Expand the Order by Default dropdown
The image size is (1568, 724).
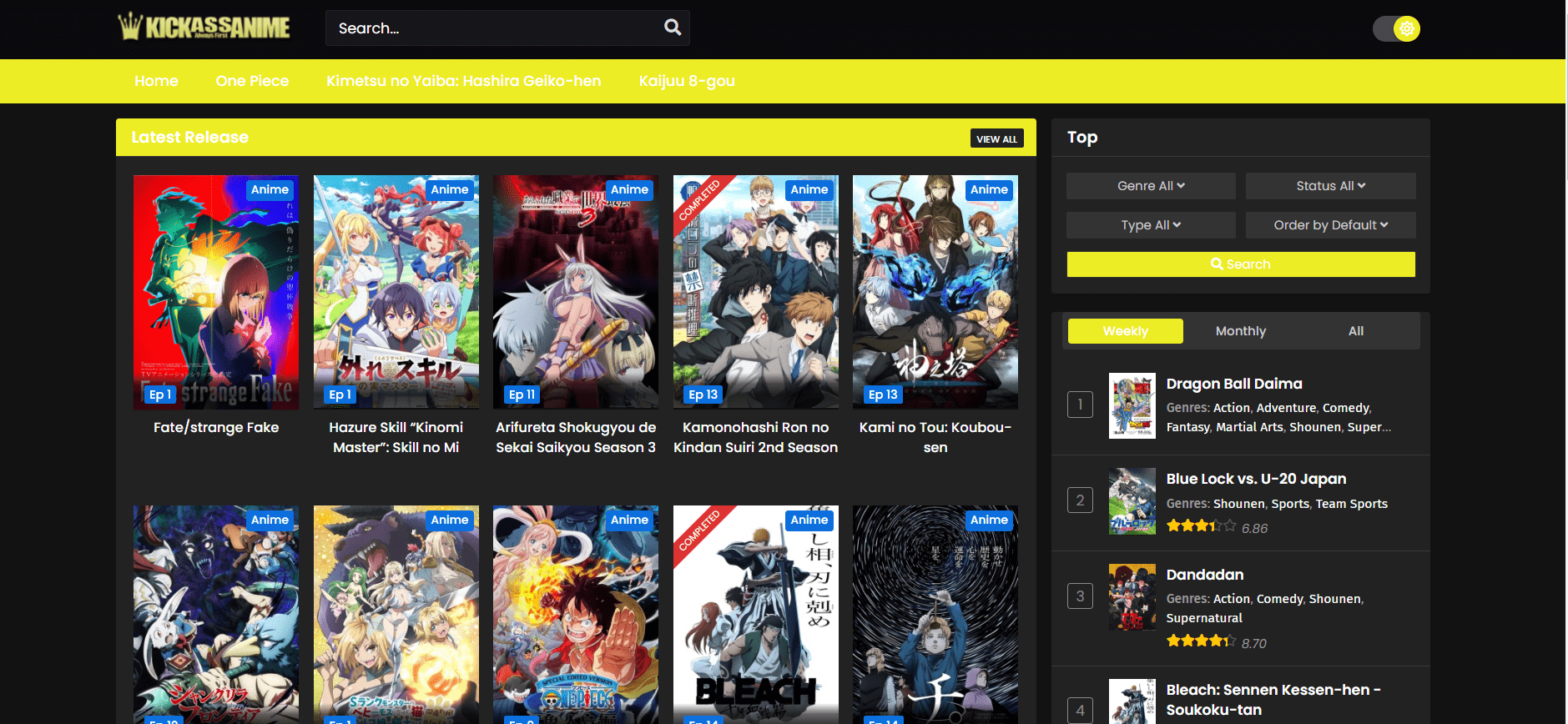pyautogui.click(x=1330, y=225)
